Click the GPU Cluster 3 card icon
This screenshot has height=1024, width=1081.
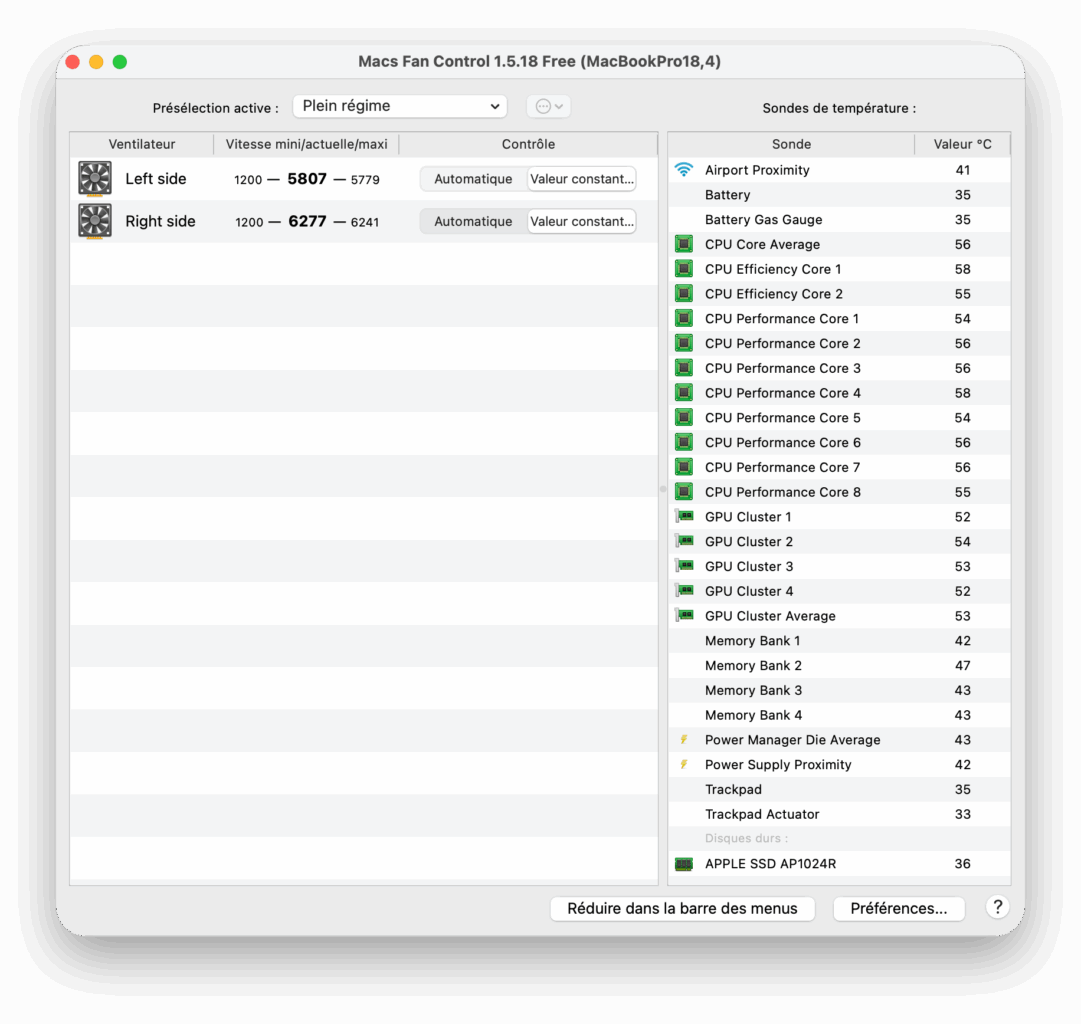click(x=684, y=565)
